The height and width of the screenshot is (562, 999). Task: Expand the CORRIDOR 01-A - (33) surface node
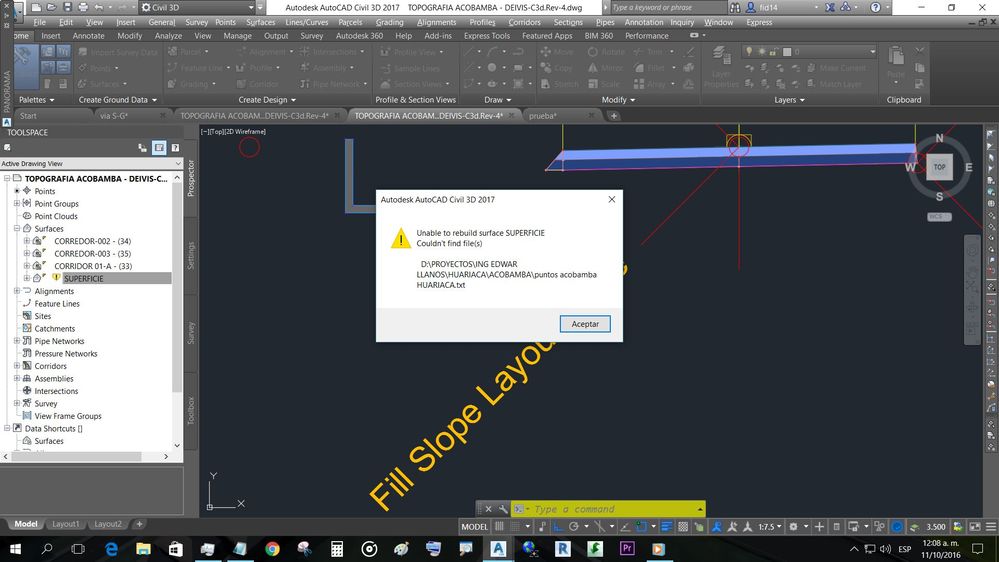[27, 266]
